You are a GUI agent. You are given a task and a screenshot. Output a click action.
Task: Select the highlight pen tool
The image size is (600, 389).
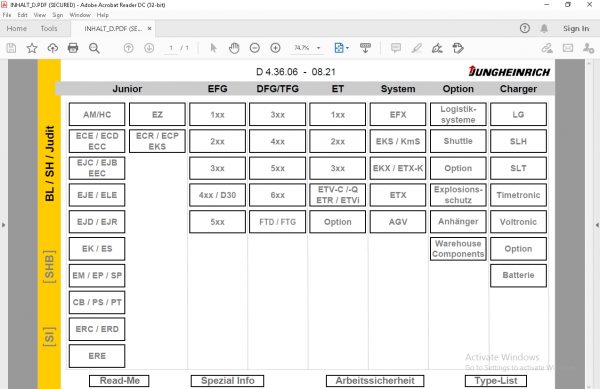416,48
